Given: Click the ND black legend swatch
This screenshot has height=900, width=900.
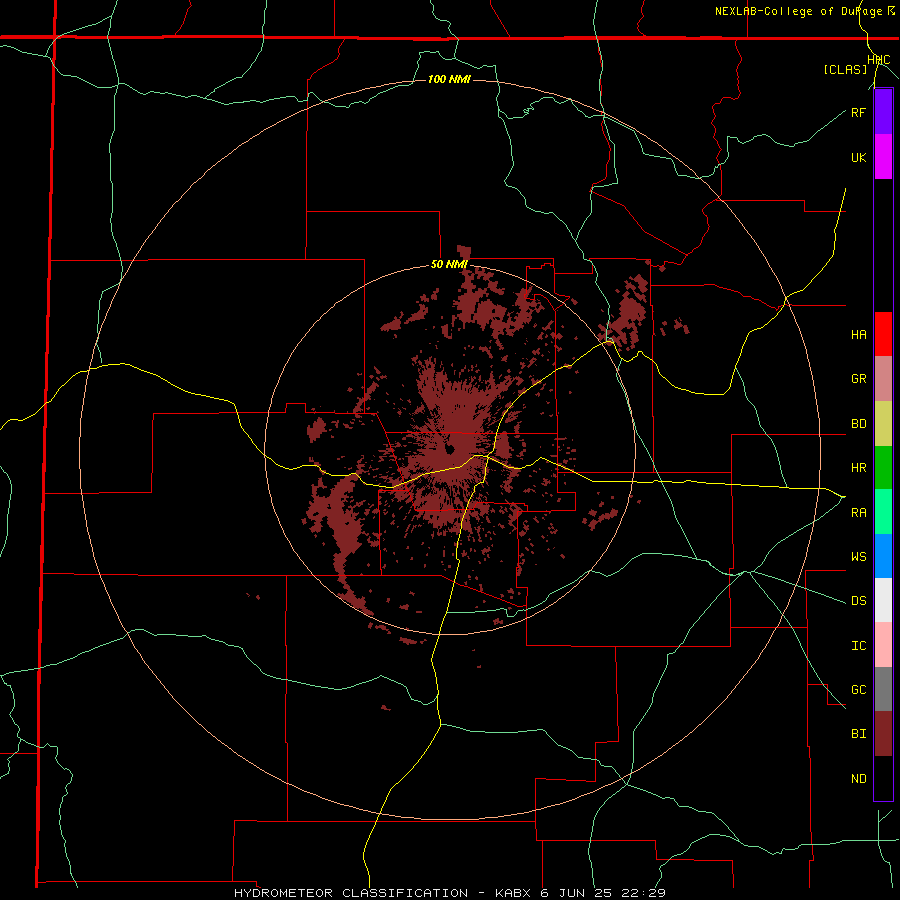Looking at the screenshot, I should pyautogui.click(x=883, y=778).
